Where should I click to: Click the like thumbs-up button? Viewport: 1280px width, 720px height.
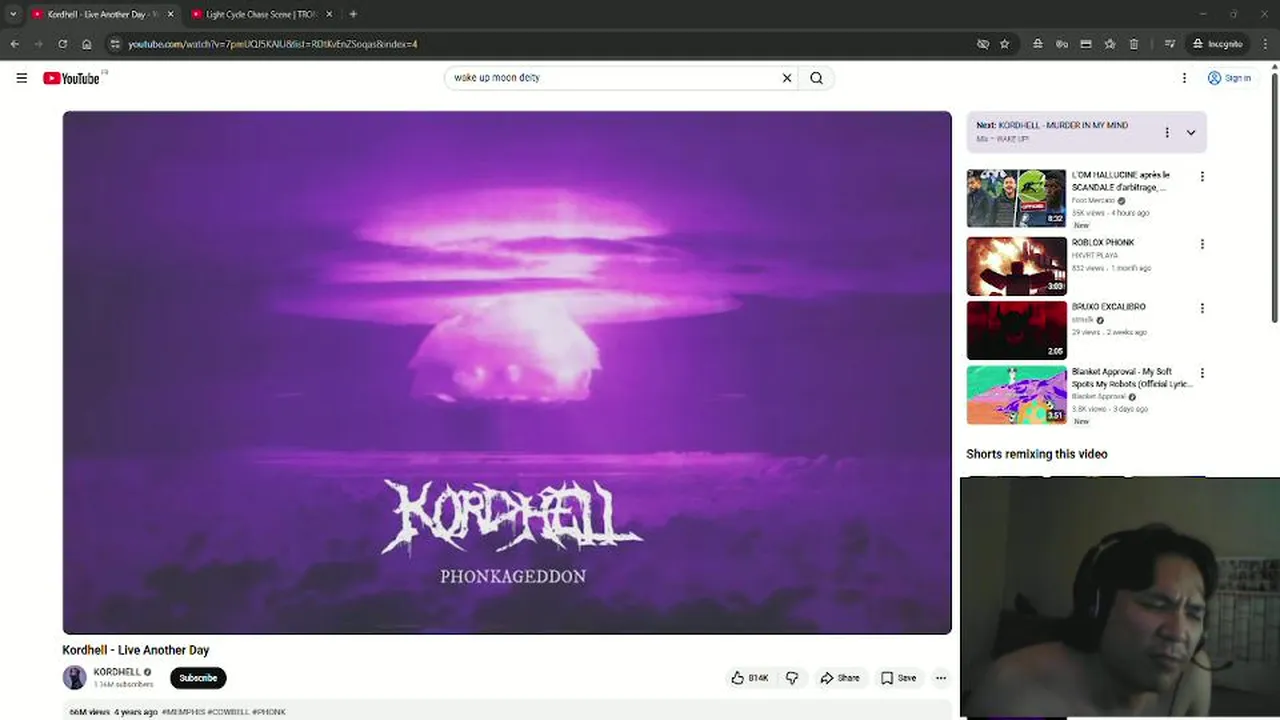749,678
